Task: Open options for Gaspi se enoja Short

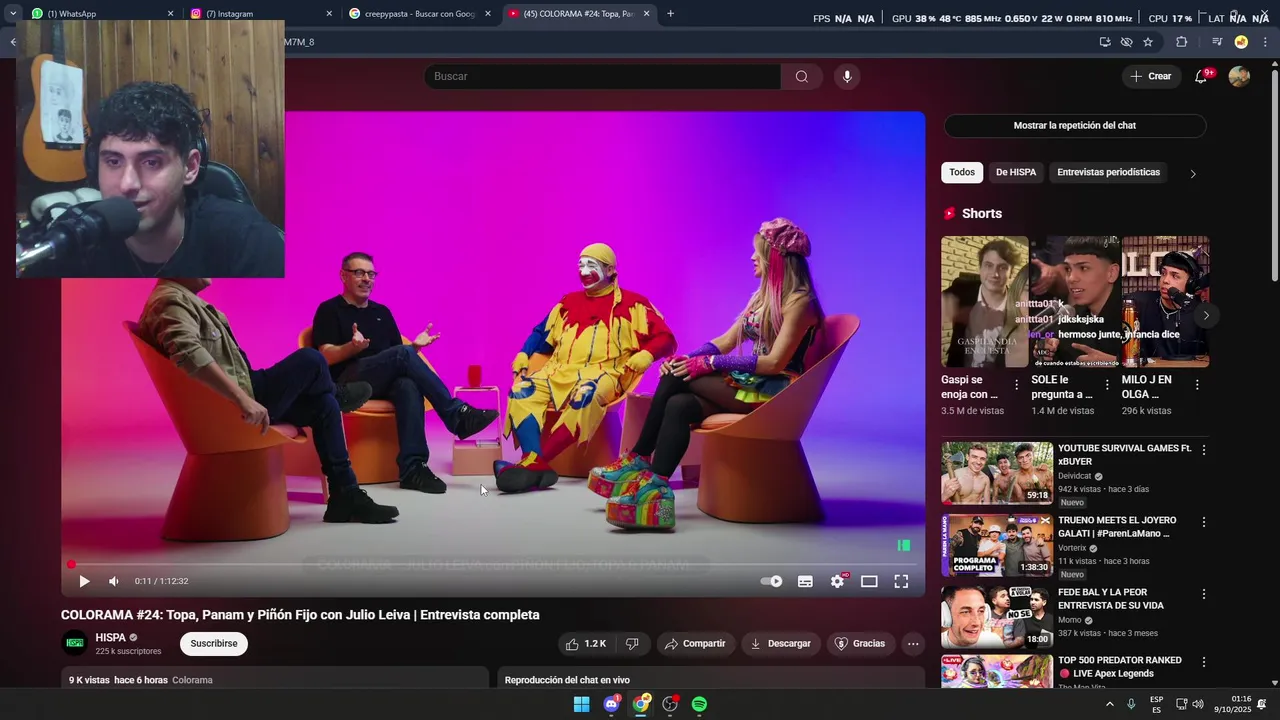Action: click(1017, 385)
